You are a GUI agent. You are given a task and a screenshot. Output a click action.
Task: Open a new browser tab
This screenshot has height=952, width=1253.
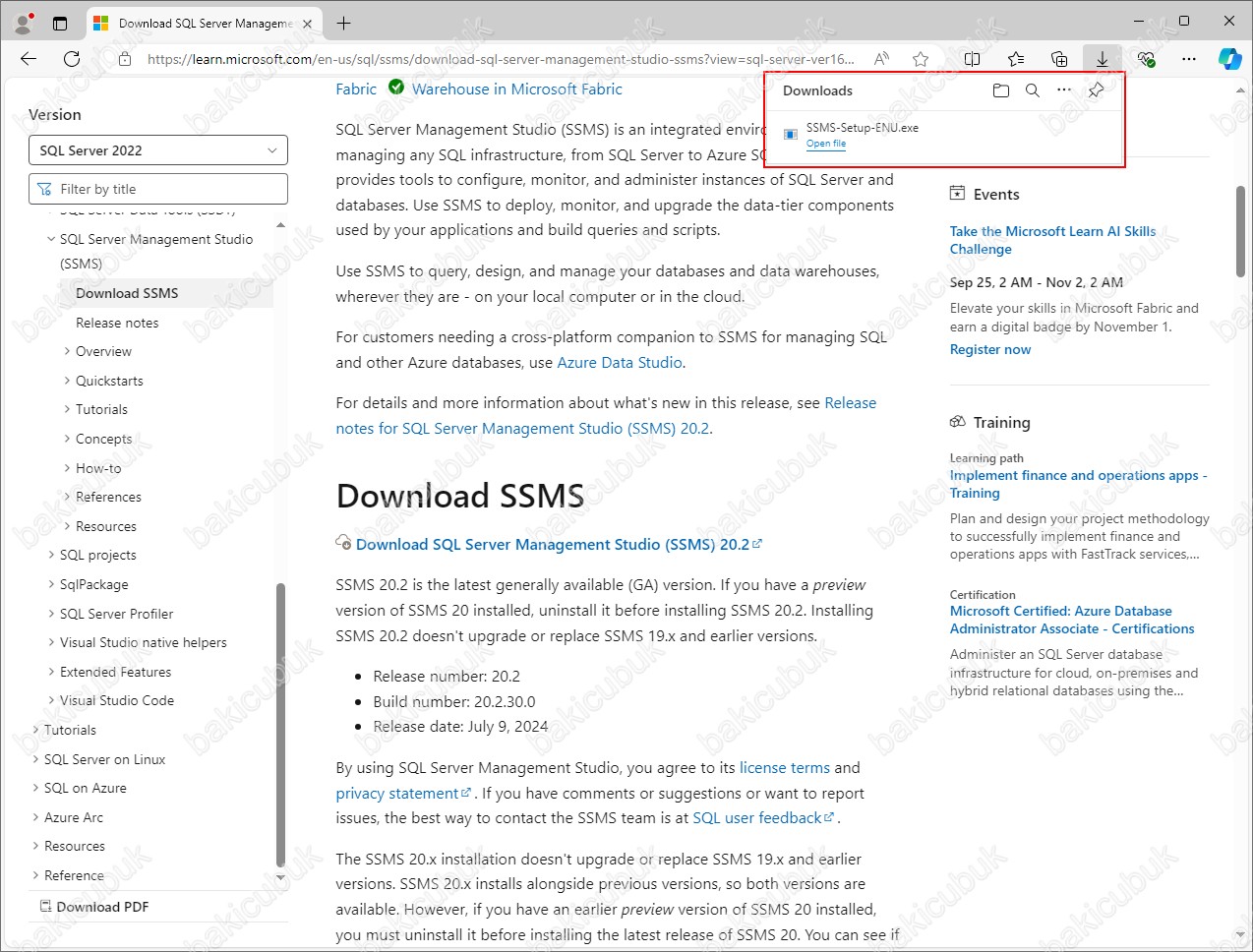pyautogui.click(x=343, y=23)
